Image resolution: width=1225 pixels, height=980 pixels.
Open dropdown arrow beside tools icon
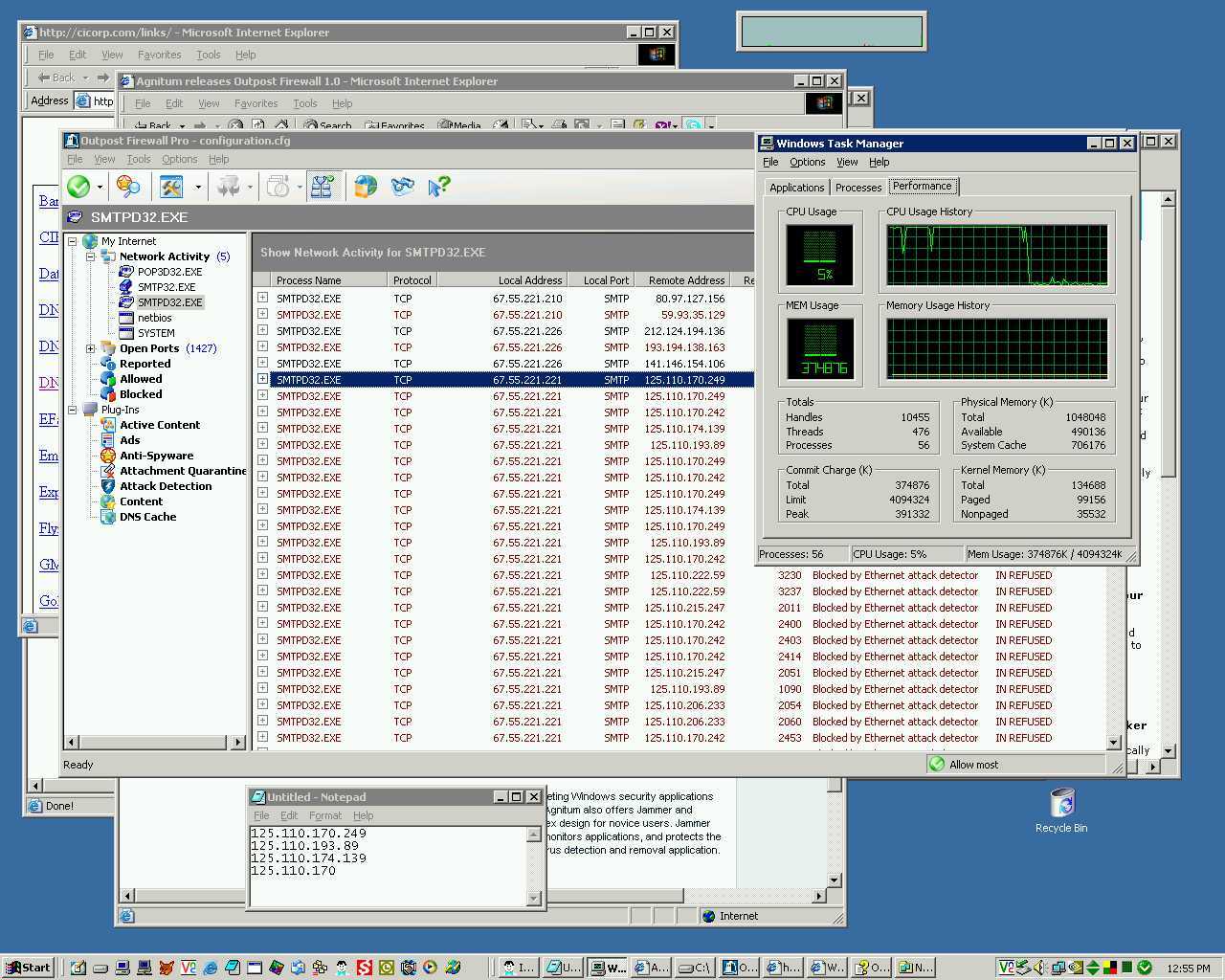[x=198, y=187]
